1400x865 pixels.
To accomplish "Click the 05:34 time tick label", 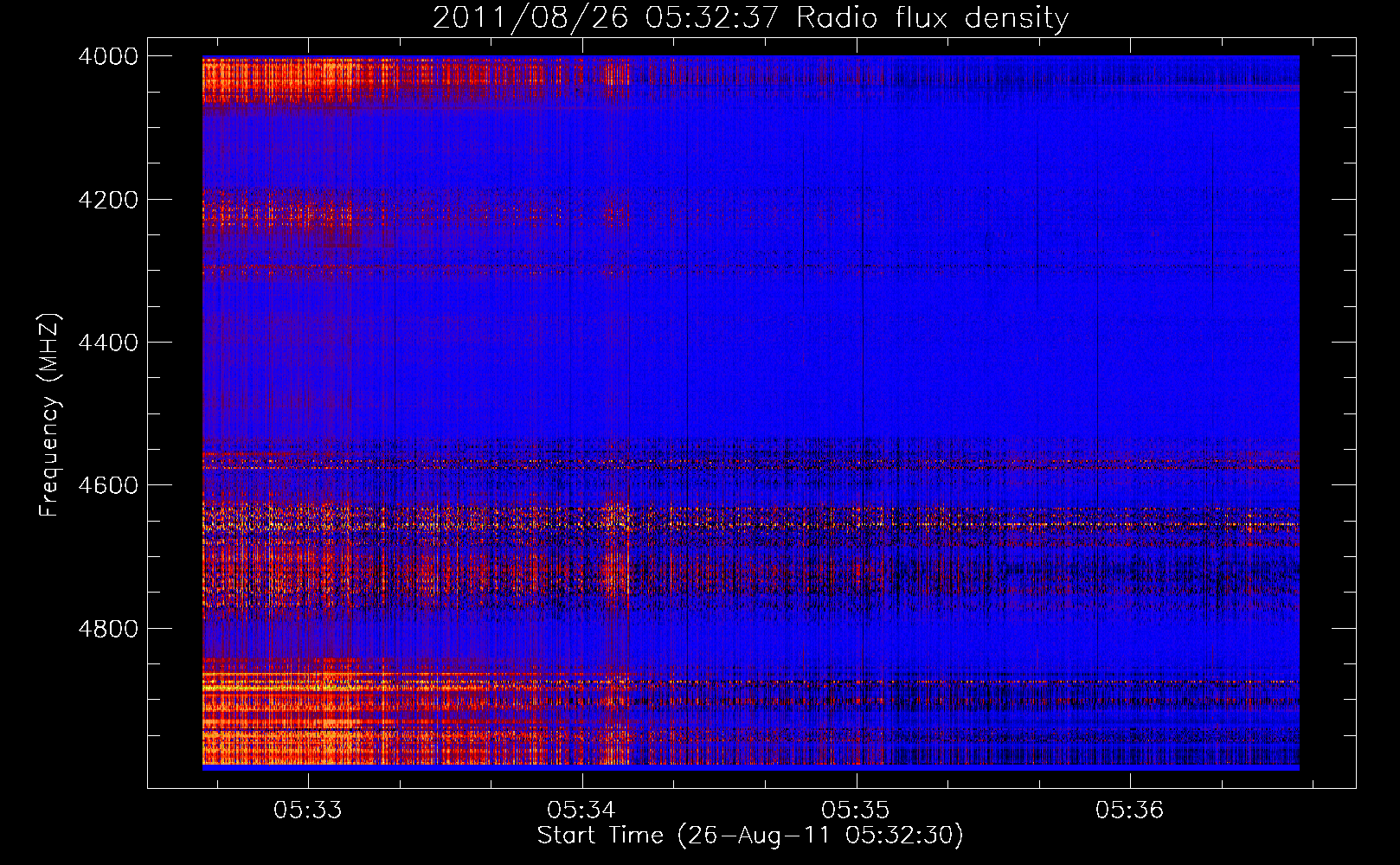I will 581,811.
